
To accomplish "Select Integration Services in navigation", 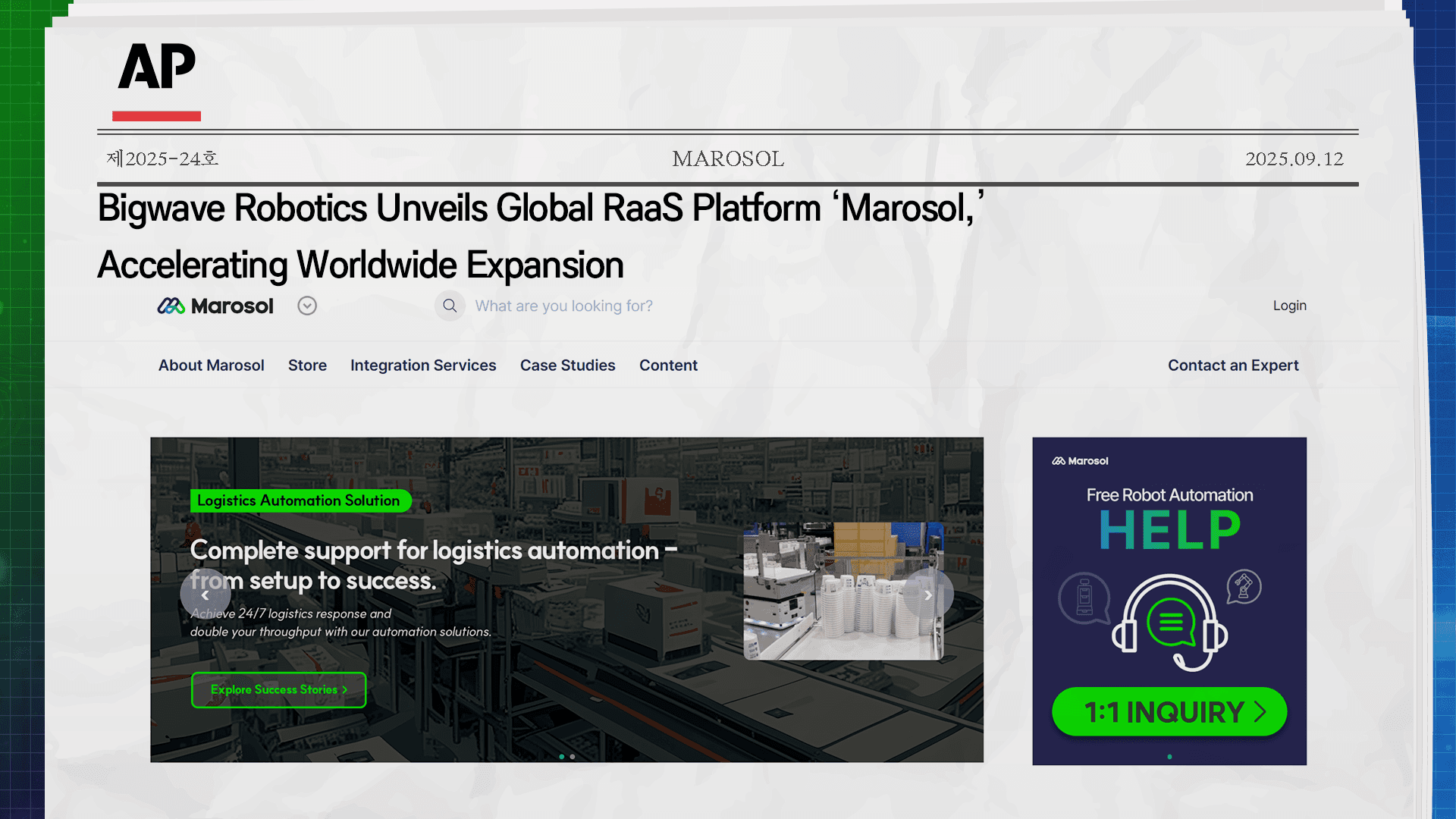I will point(423,366).
